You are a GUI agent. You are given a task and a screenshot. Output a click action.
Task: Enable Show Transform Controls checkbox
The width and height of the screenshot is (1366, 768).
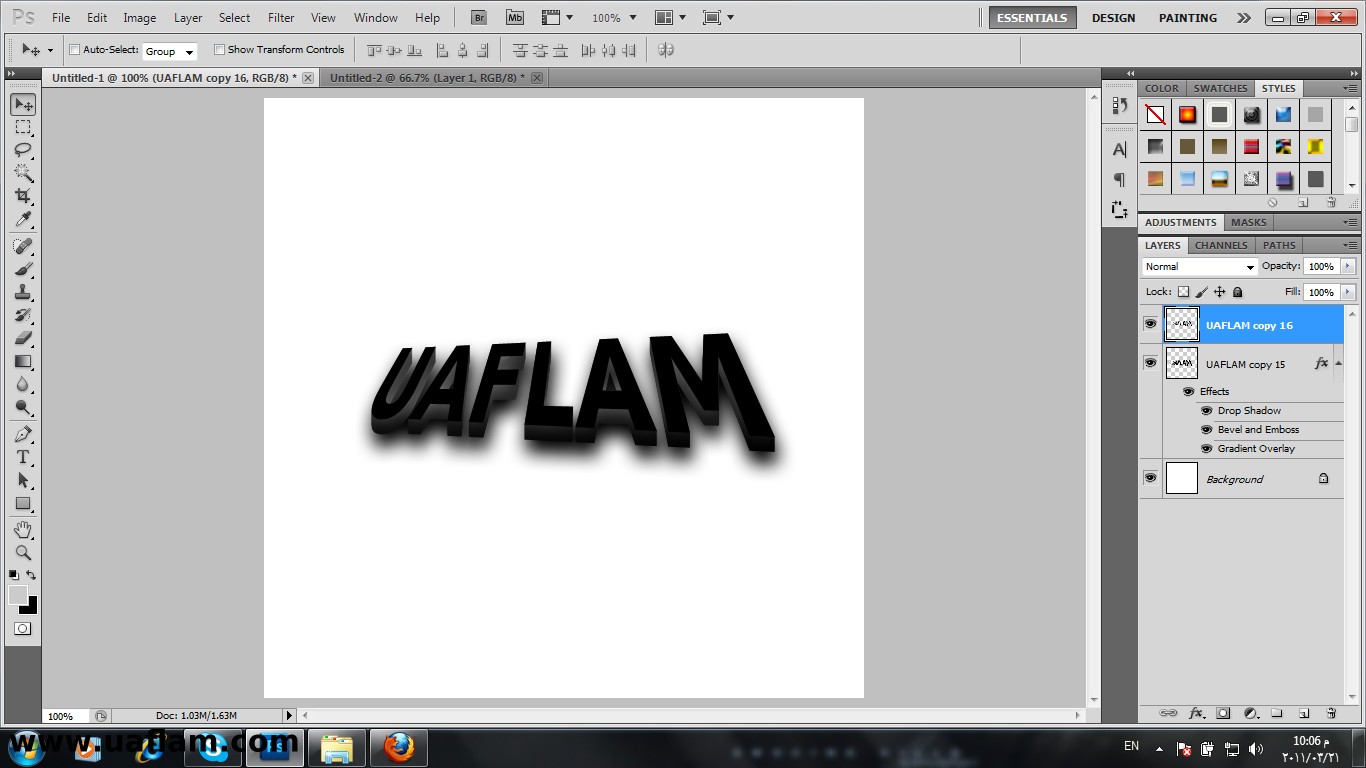[x=219, y=50]
